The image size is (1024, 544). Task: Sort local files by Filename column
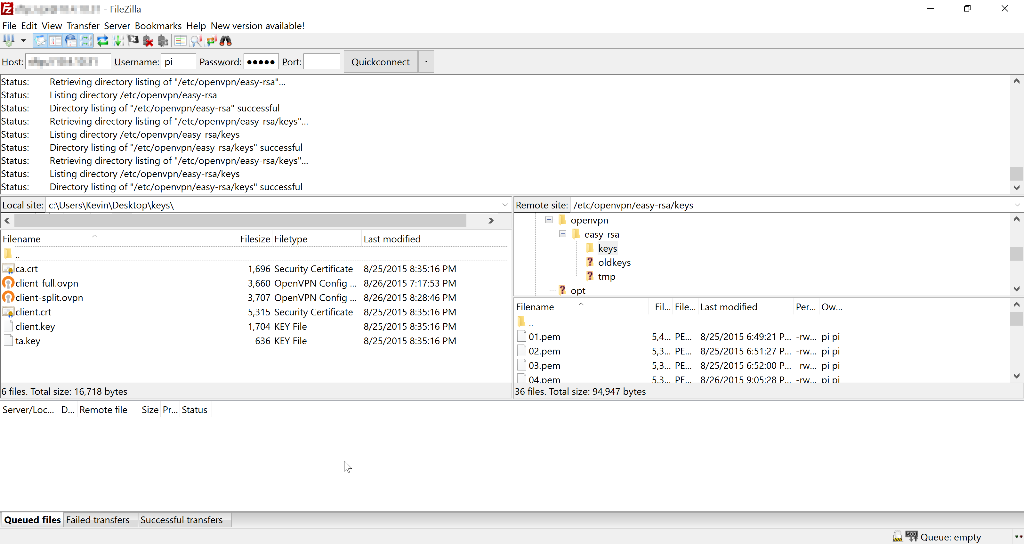tap(21, 239)
